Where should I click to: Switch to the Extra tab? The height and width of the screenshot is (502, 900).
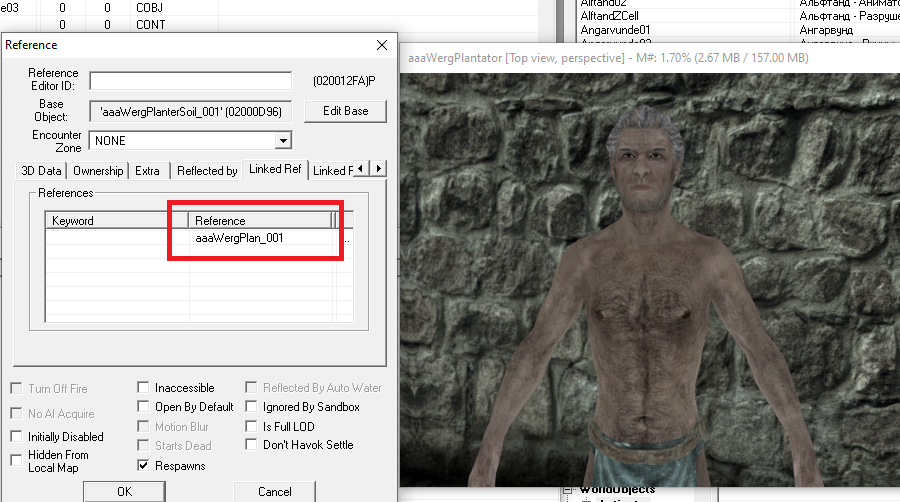[x=148, y=170]
